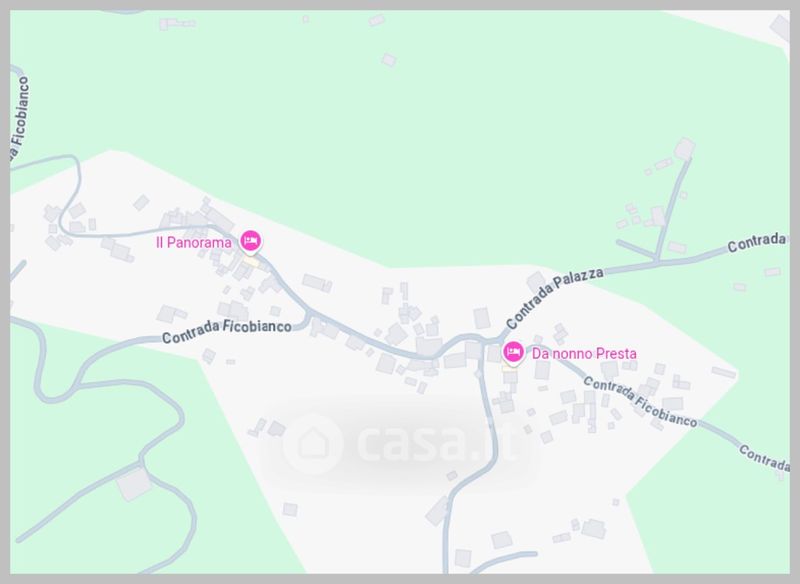This screenshot has height=584, width=800.
Task: Select the Il Panorama text label
Action: 194,243
